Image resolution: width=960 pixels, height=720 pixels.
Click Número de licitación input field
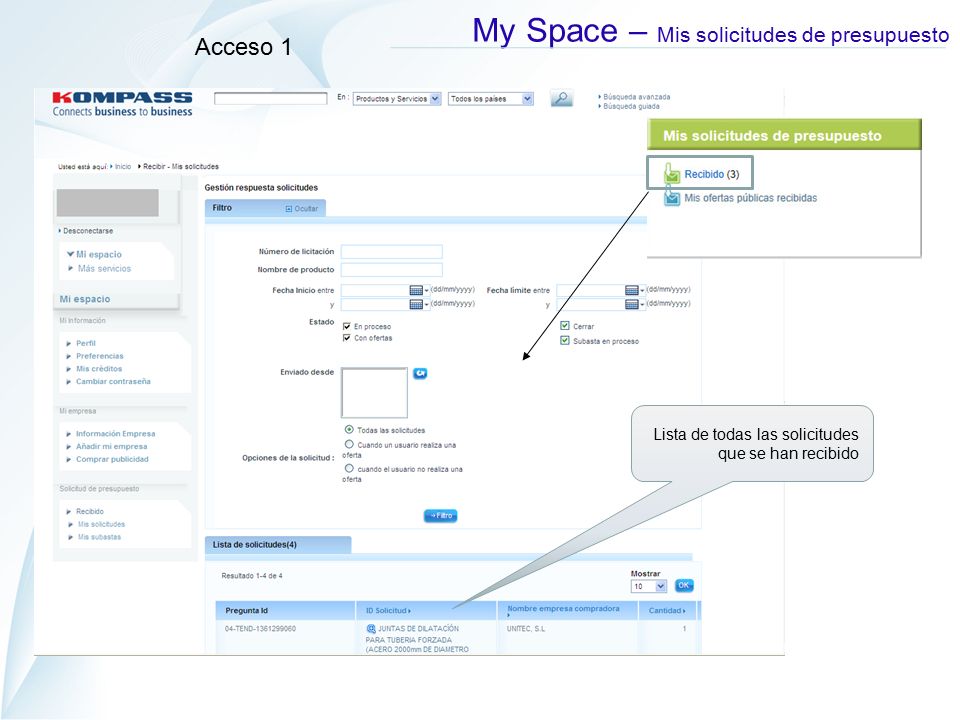pyautogui.click(x=392, y=252)
